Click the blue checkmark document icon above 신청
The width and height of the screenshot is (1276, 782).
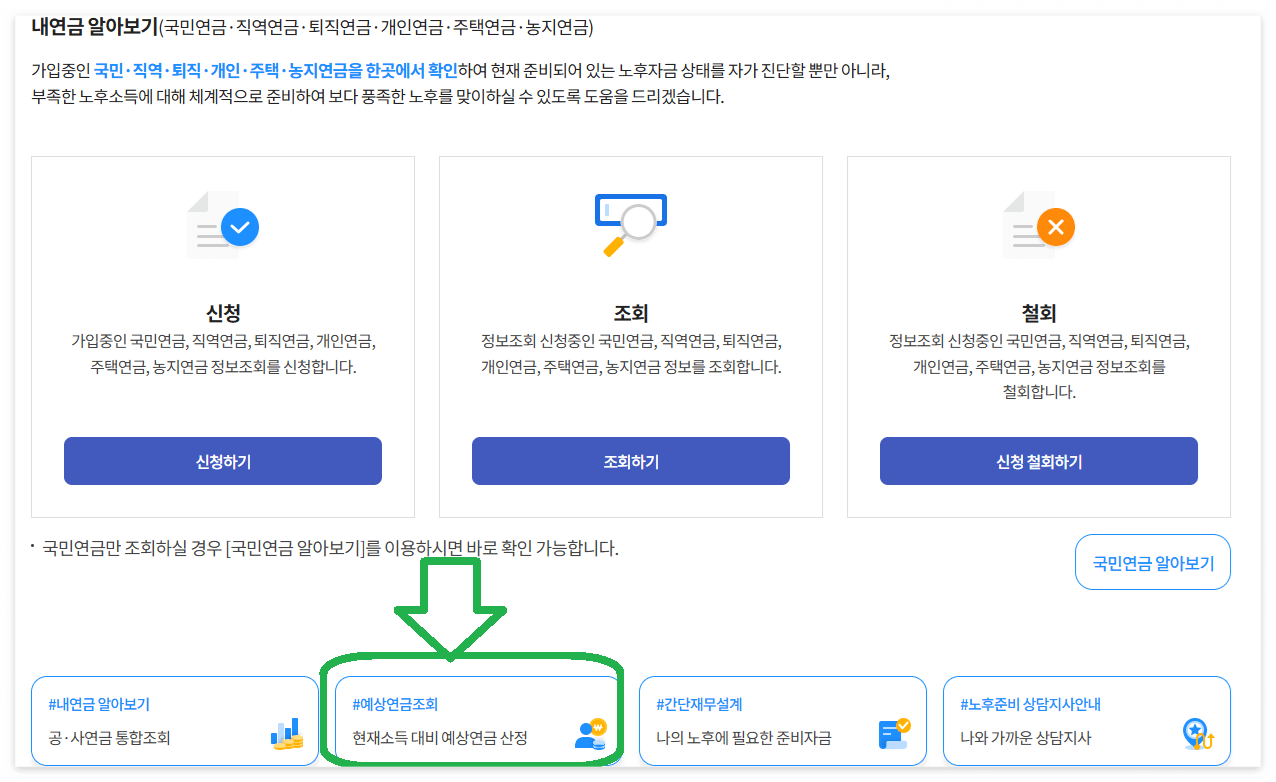[x=222, y=226]
